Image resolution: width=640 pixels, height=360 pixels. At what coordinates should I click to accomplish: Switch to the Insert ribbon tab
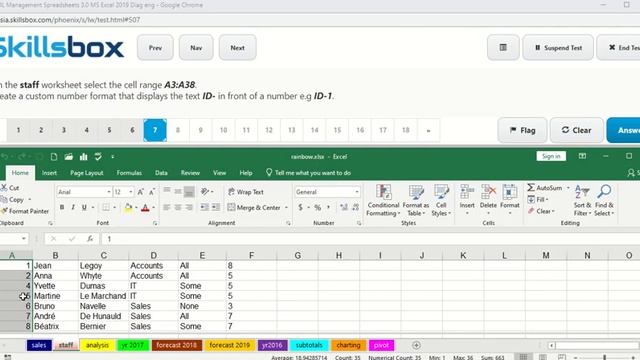[x=49, y=173]
